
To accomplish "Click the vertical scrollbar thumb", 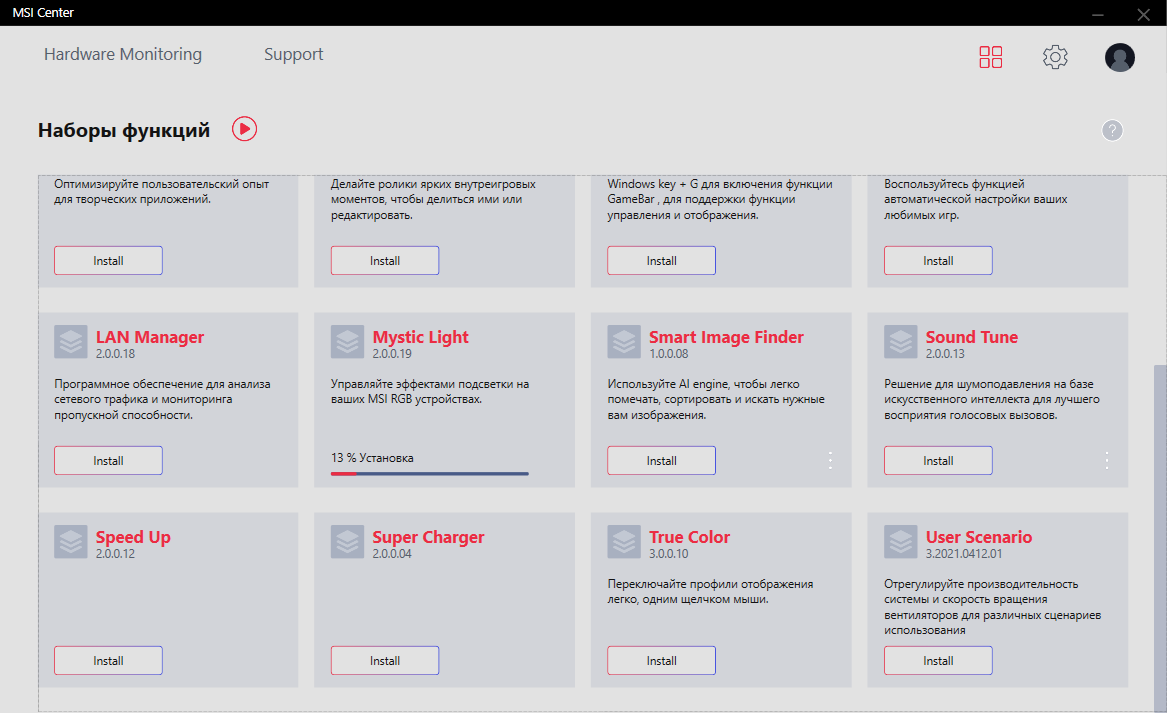I will pos(1160,537).
